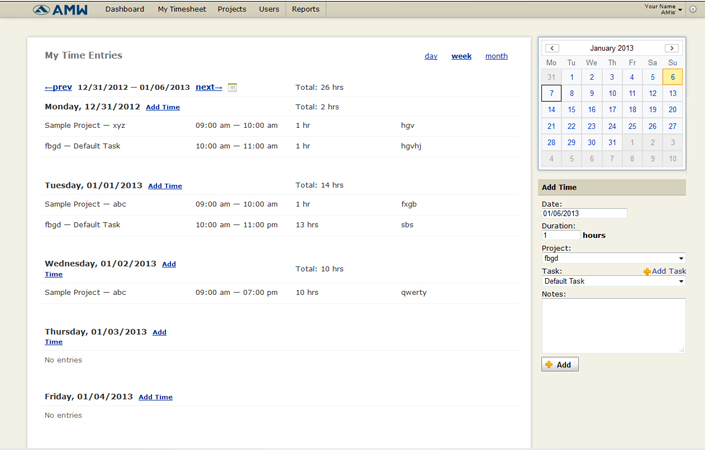This screenshot has height=450, width=705.
Task: Click the 'Total: 10 hrs' Wednesday total
Action: 319,269
